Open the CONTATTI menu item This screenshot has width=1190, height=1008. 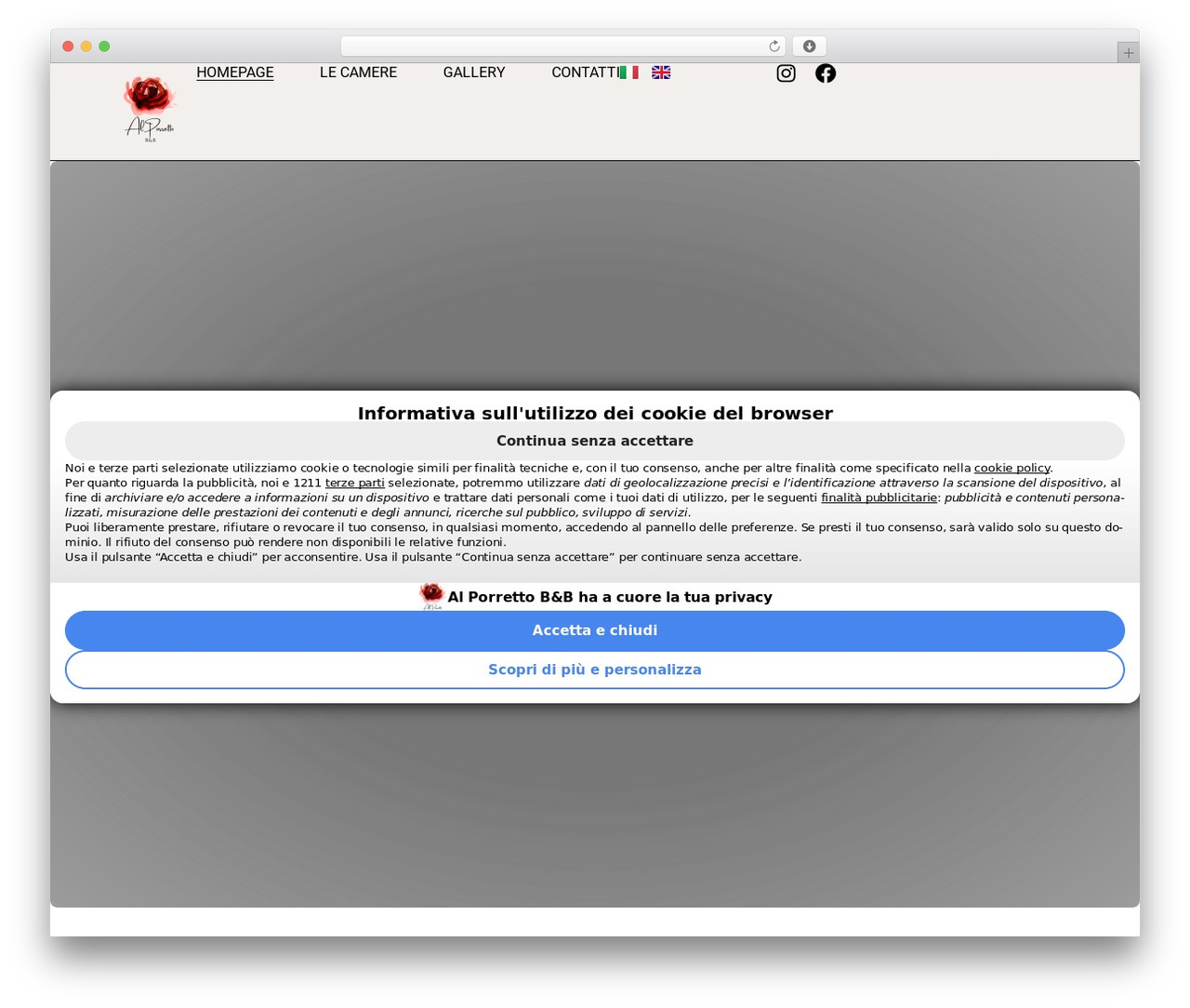pos(585,73)
